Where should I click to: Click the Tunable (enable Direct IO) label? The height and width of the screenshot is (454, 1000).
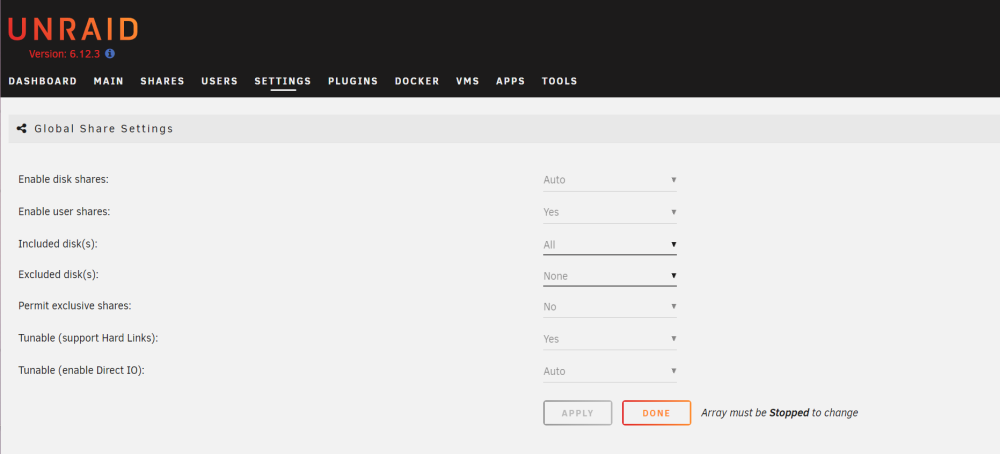click(x=82, y=370)
